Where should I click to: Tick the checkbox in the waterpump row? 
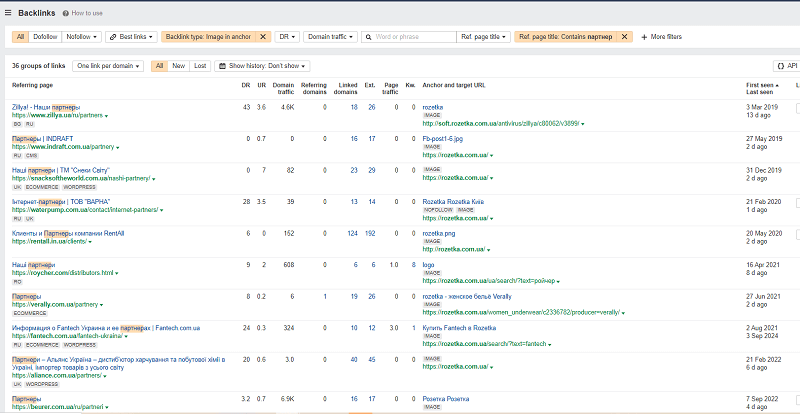pos(798,203)
